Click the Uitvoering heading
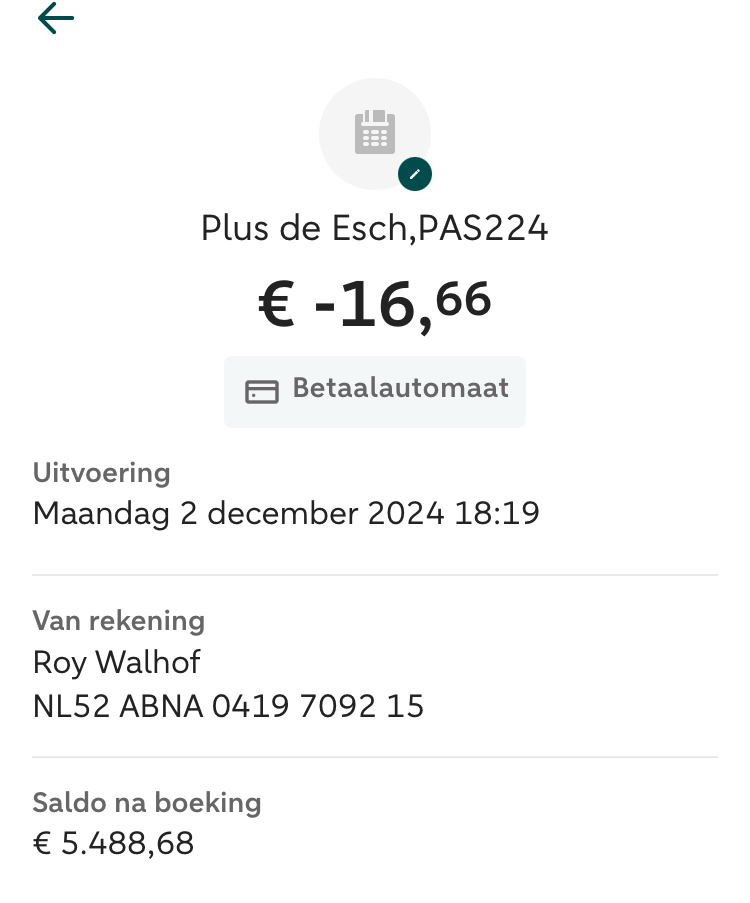The width and height of the screenshot is (750, 903). (x=101, y=472)
